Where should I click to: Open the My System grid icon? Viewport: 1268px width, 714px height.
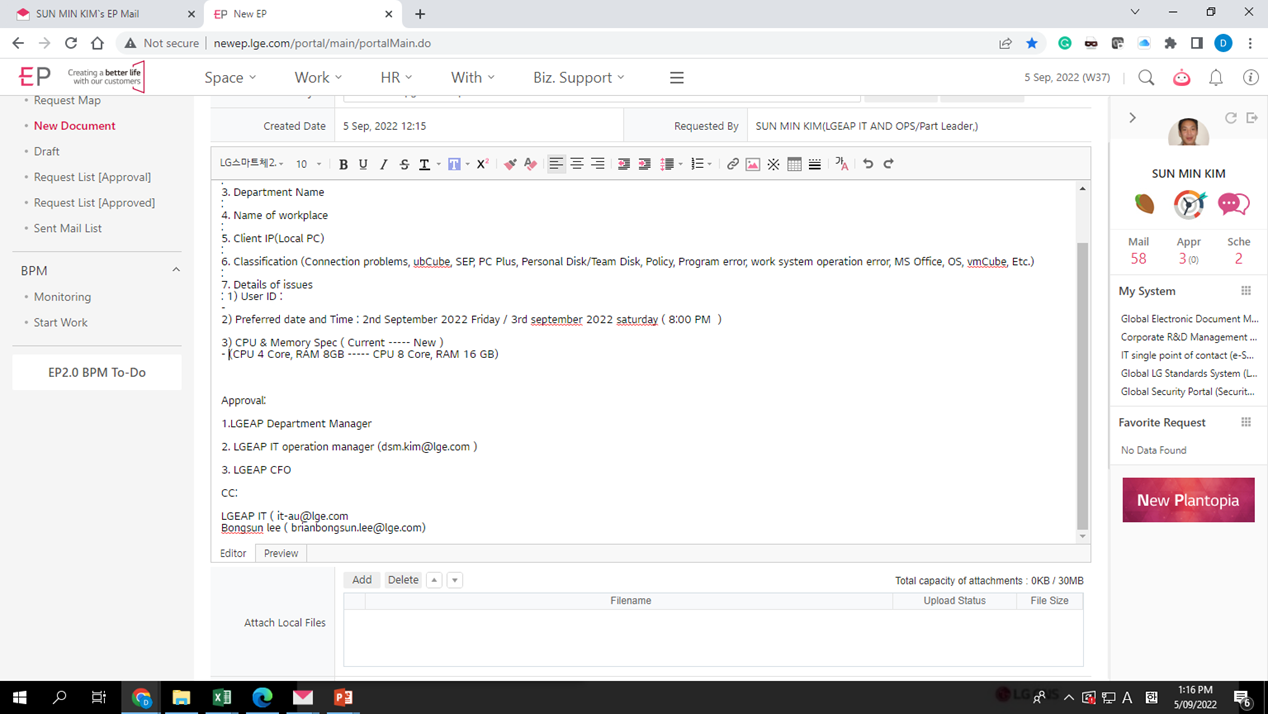click(x=1246, y=291)
